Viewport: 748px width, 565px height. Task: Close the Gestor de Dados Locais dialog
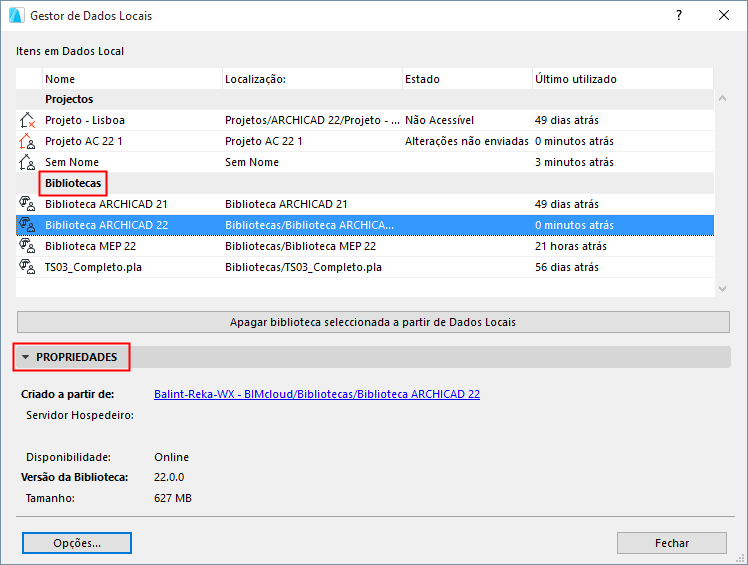point(724,16)
